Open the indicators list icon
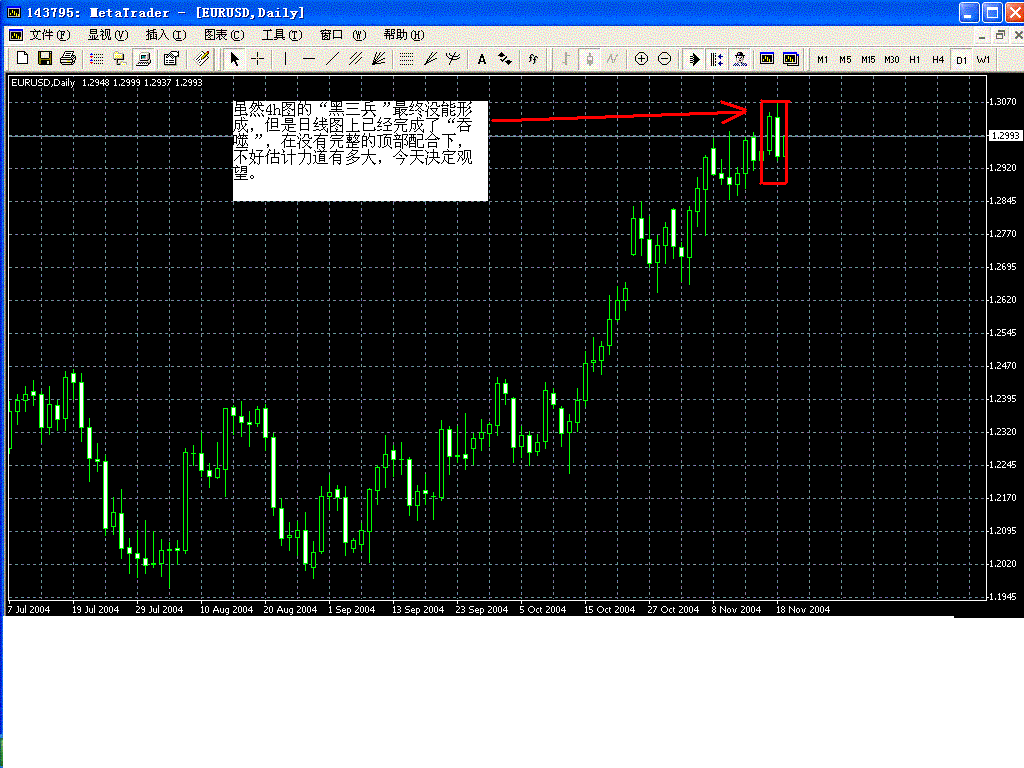This screenshot has width=1024, height=768. tap(534, 59)
